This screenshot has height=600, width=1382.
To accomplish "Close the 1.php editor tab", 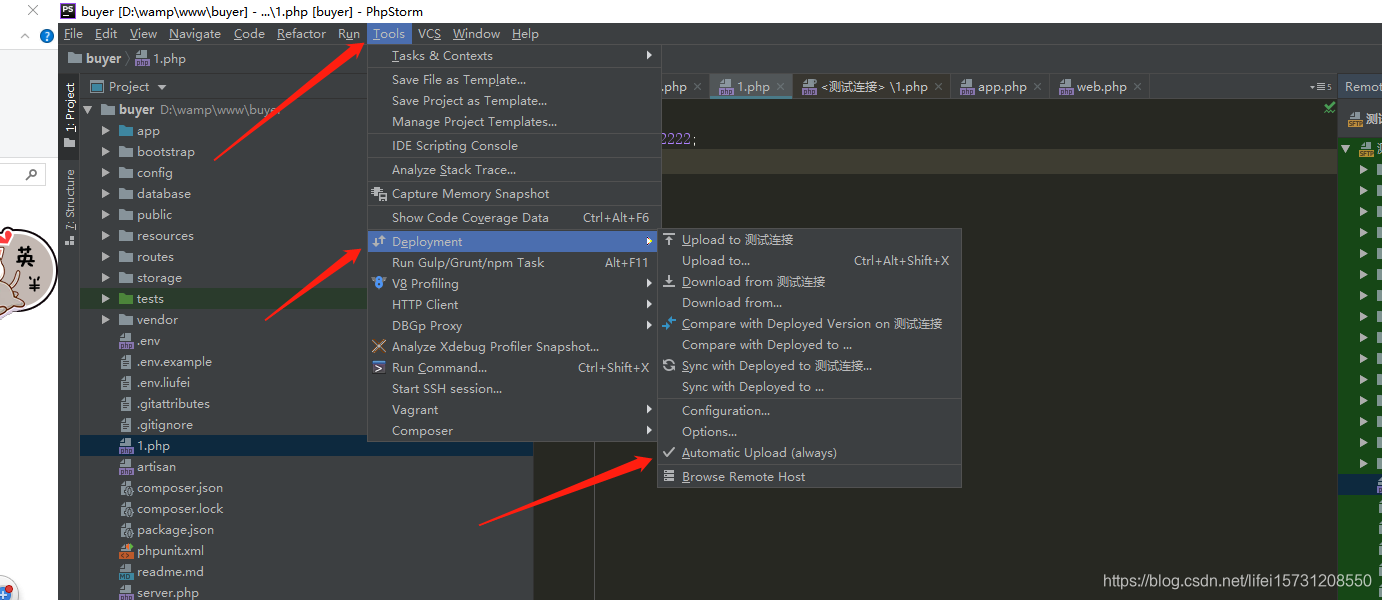I will pos(780,87).
